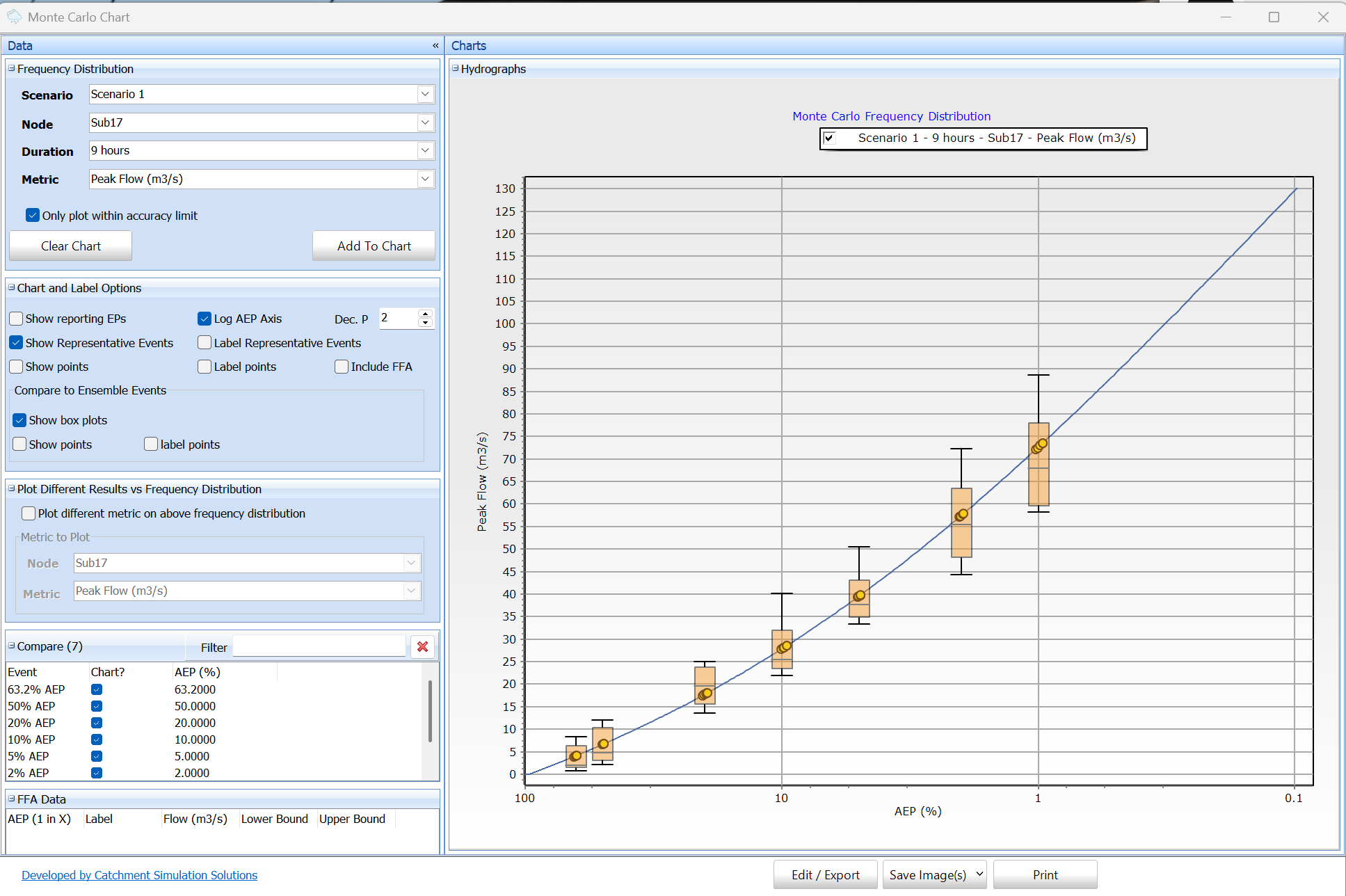Clear the filter with red X icon
Screen dimensions: 1346x896
coord(422,647)
